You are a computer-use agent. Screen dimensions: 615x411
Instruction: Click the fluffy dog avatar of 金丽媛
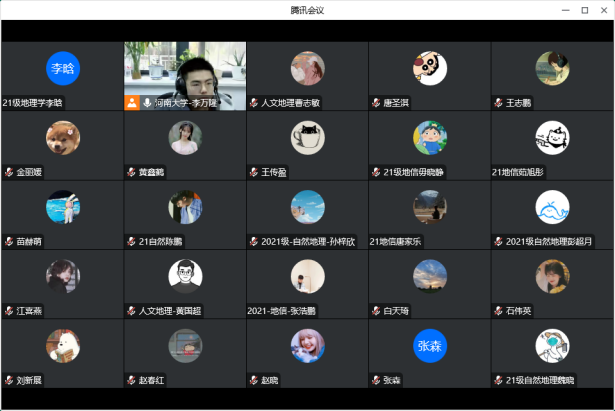coord(62,138)
